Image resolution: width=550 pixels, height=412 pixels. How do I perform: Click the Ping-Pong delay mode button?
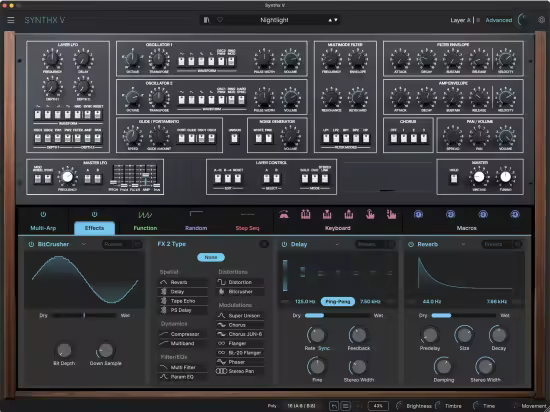[338, 302]
